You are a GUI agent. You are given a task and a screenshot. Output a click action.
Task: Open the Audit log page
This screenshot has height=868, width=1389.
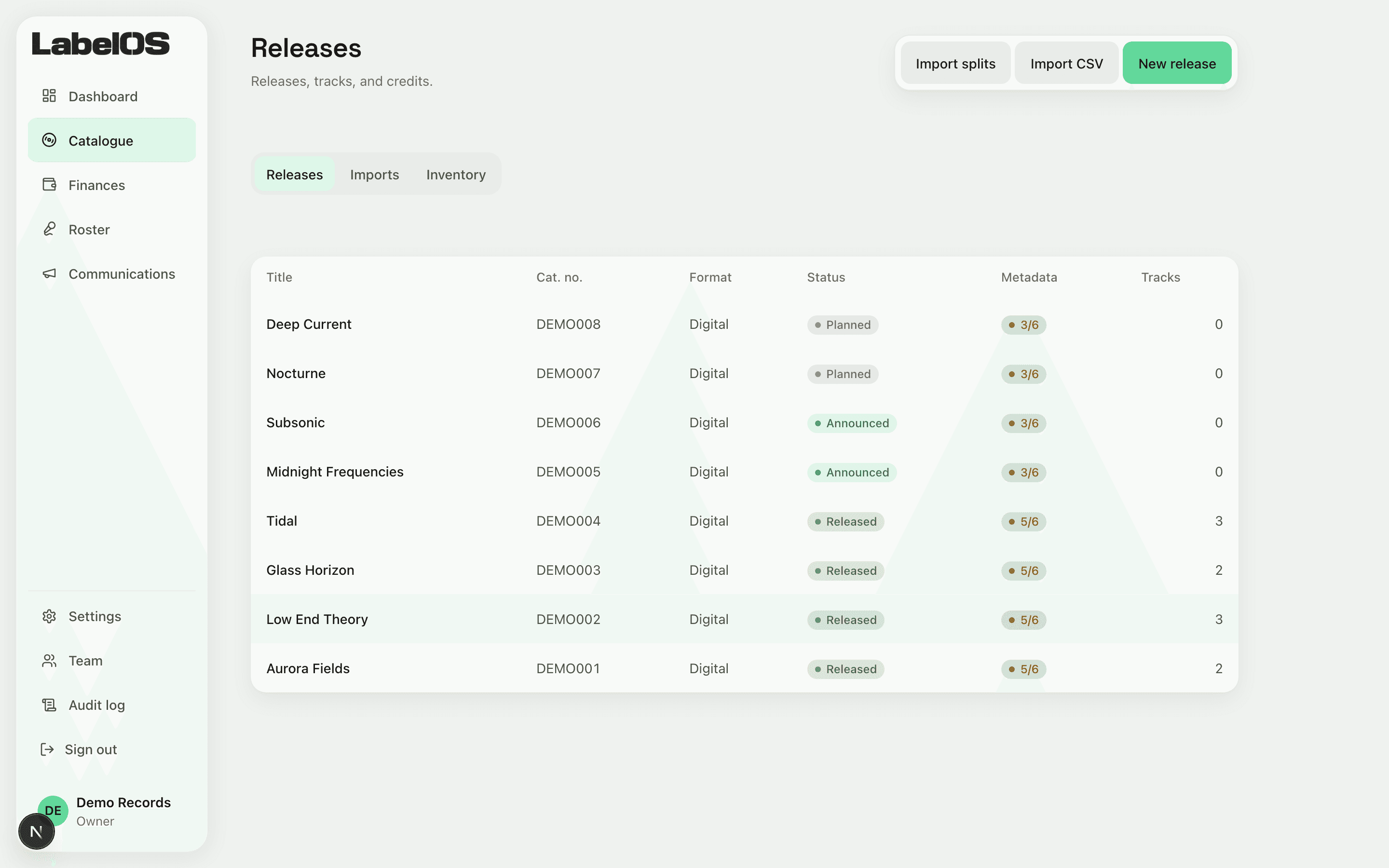(112, 705)
